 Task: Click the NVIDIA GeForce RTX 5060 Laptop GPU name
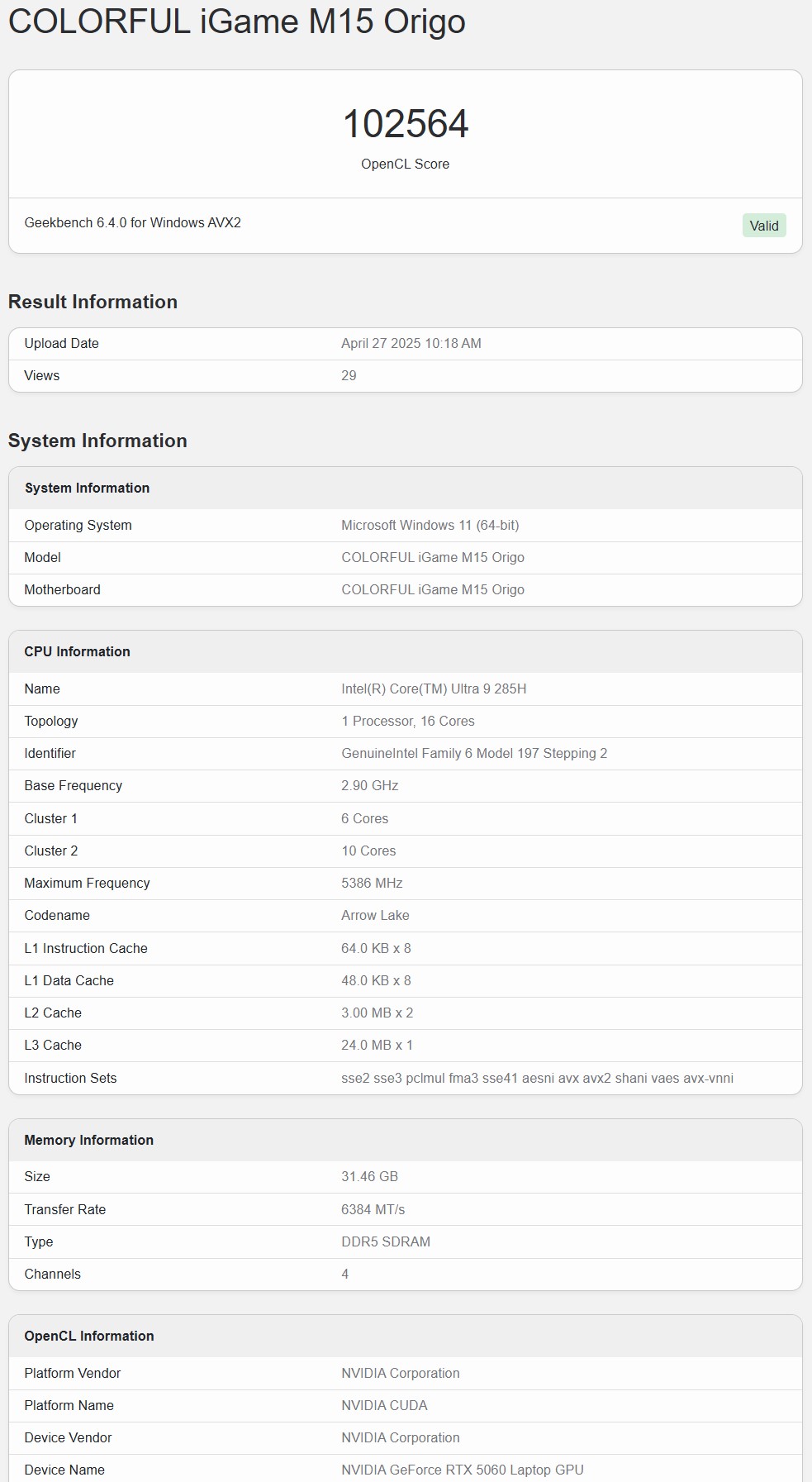pyautogui.click(x=462, y=1470)
